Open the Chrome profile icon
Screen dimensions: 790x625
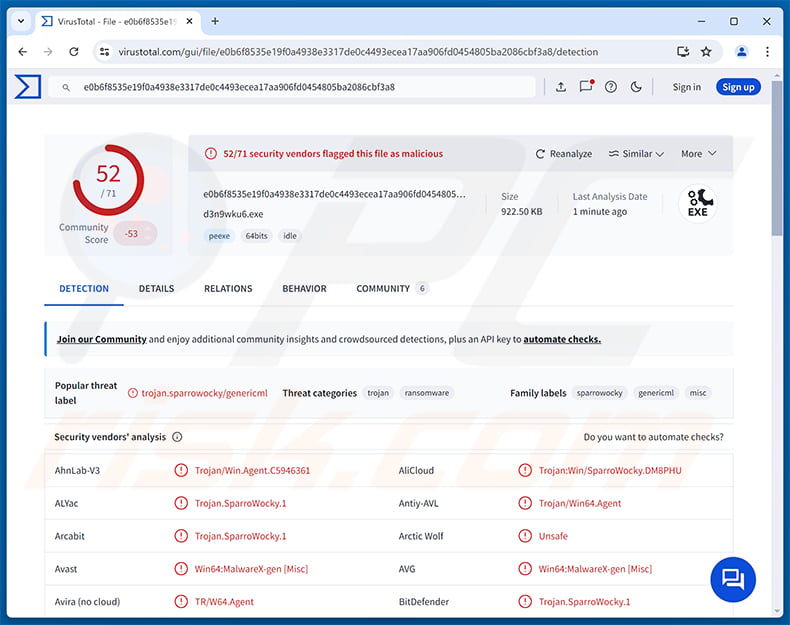point(742,51)
